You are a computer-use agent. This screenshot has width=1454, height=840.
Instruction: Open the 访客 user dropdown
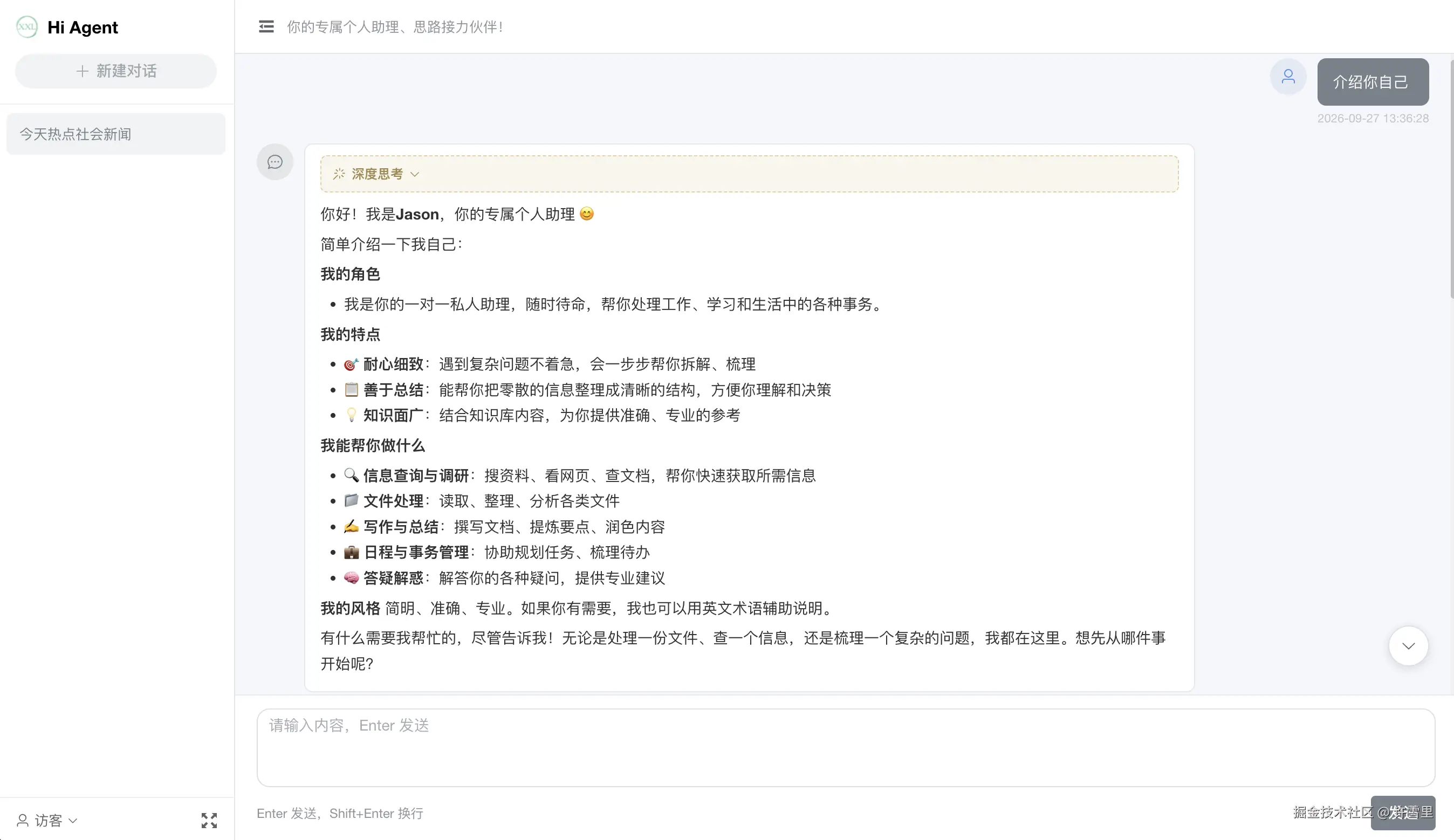47,820
